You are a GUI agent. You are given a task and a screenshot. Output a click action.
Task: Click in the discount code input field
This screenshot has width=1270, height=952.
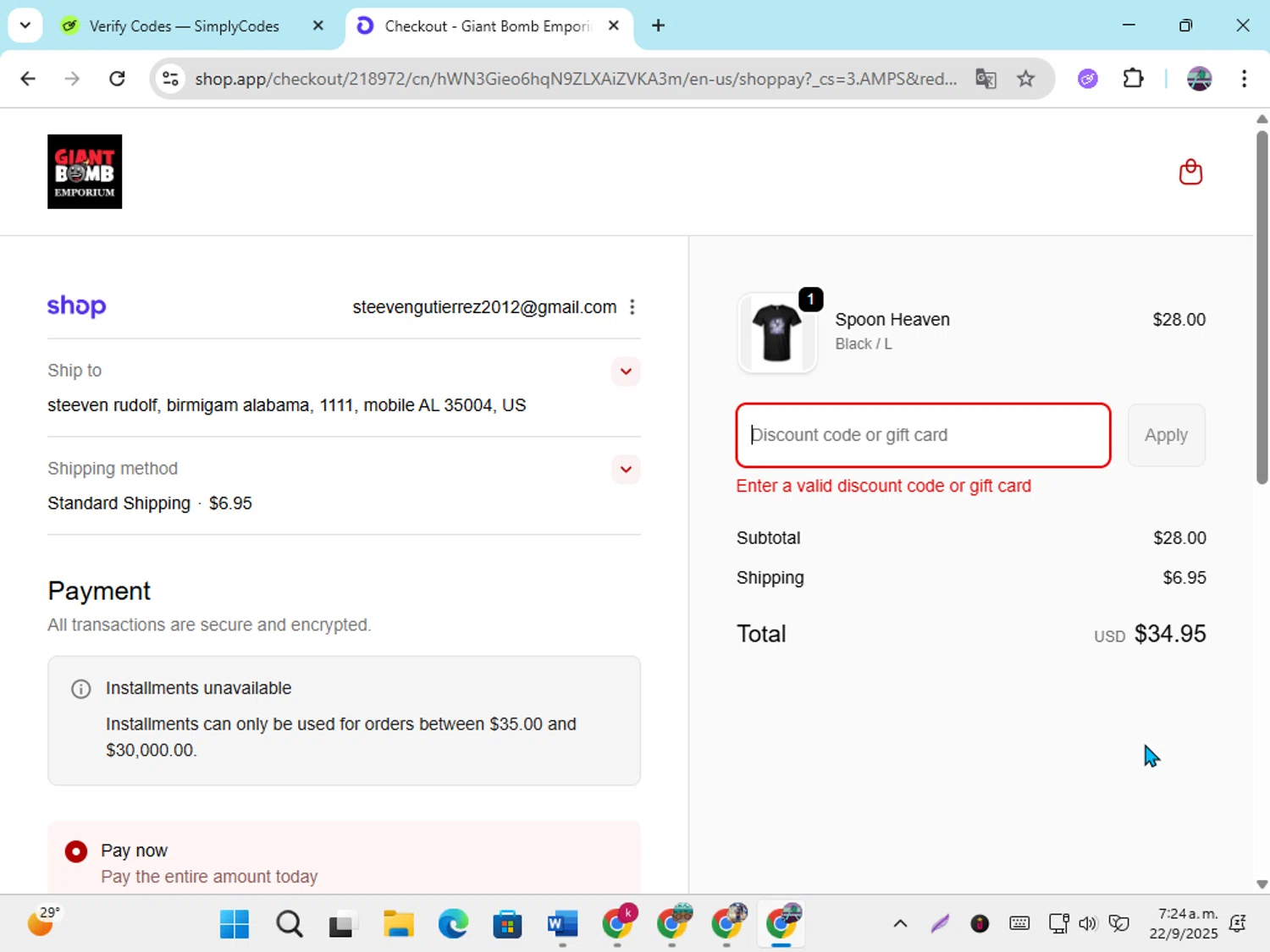click(923, 435)
